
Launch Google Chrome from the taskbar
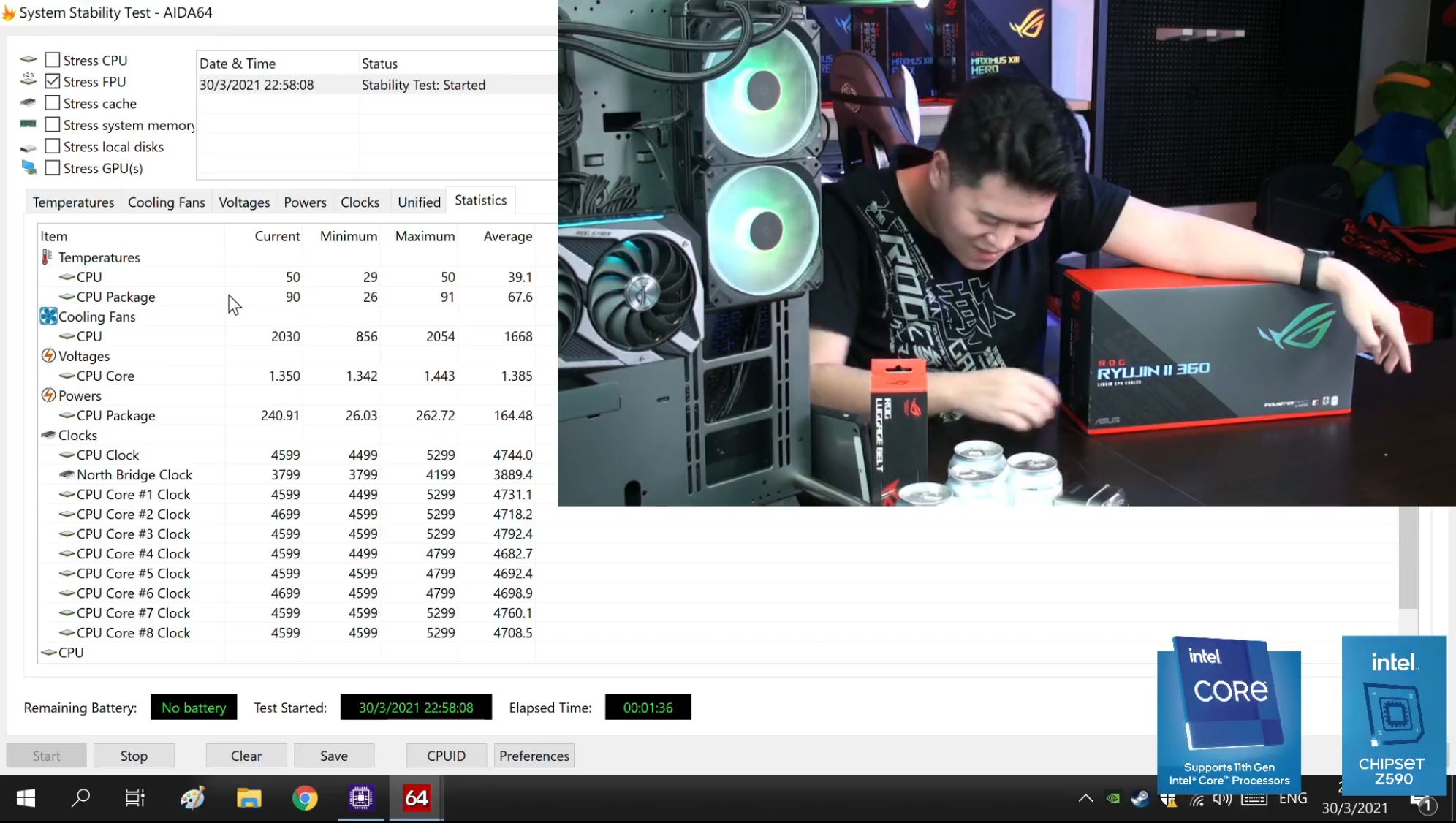coord(305,798)
